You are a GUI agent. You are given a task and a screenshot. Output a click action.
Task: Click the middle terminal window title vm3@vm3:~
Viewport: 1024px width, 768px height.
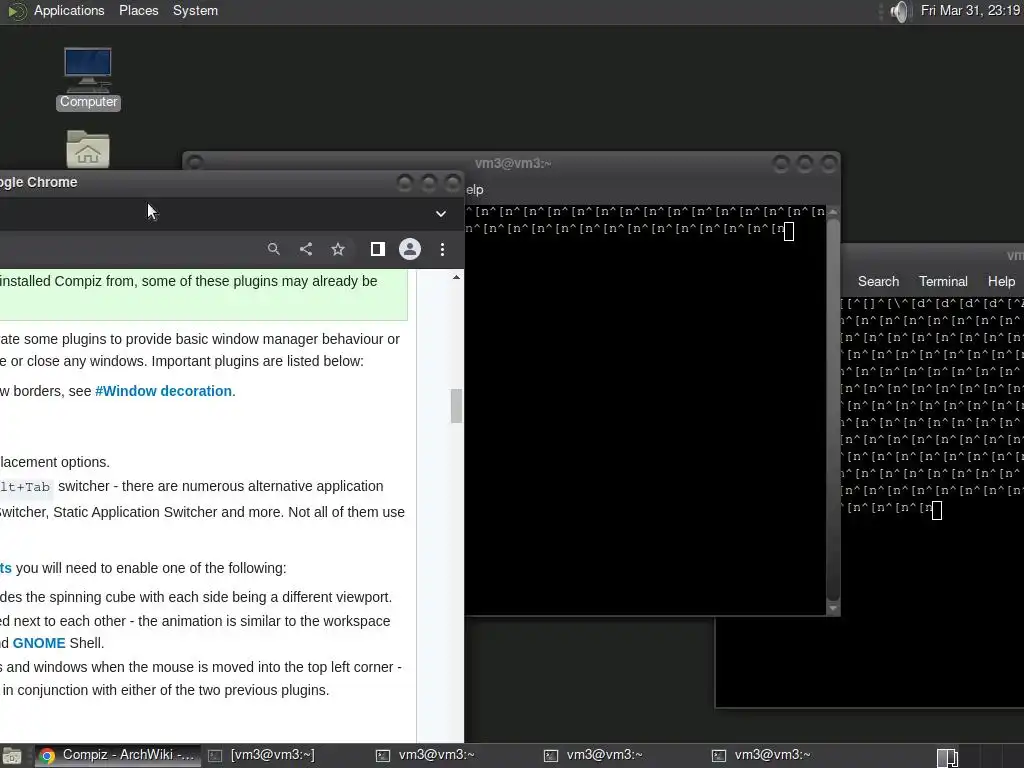(x=513, y=163)
